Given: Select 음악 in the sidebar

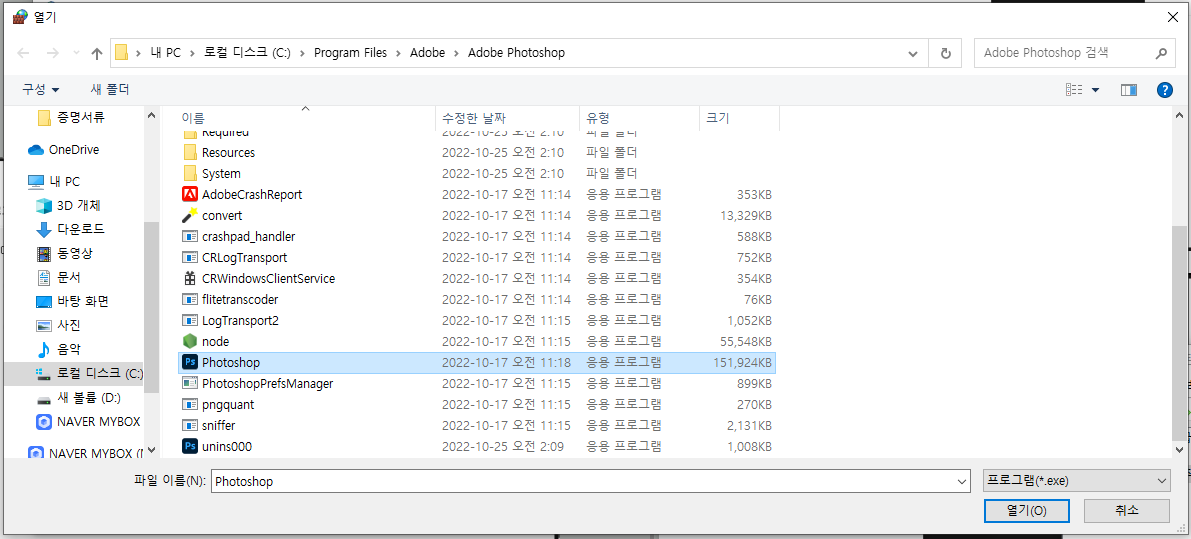Looking at the screenshot, I should [68, 349].
